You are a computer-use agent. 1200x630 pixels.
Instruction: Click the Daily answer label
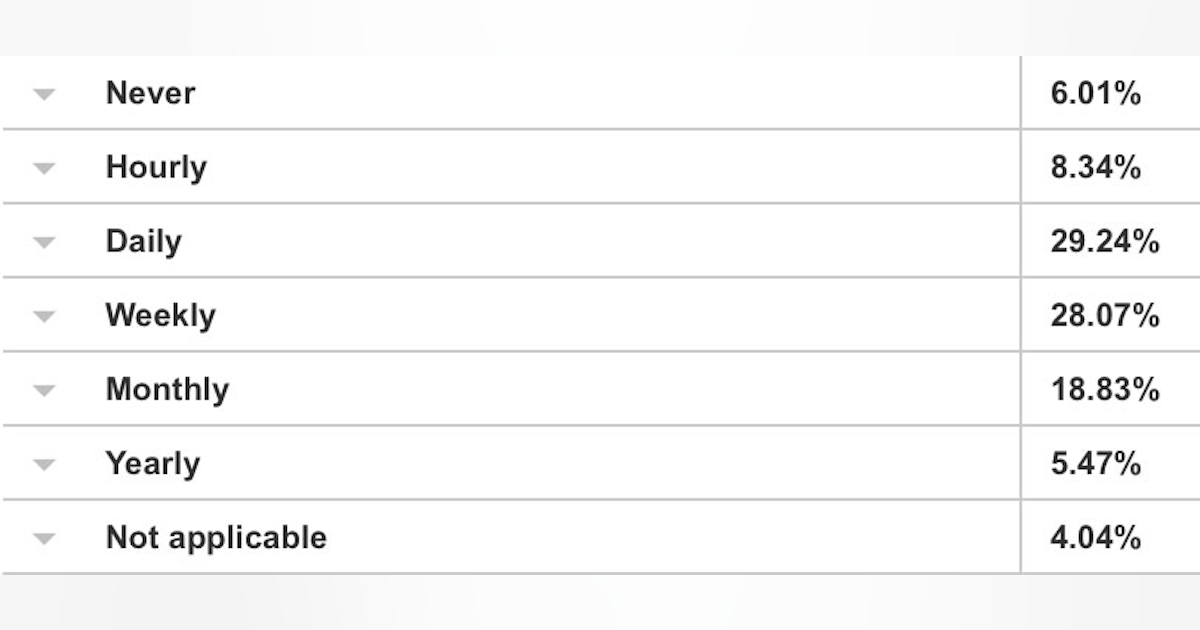pos(144,241)
